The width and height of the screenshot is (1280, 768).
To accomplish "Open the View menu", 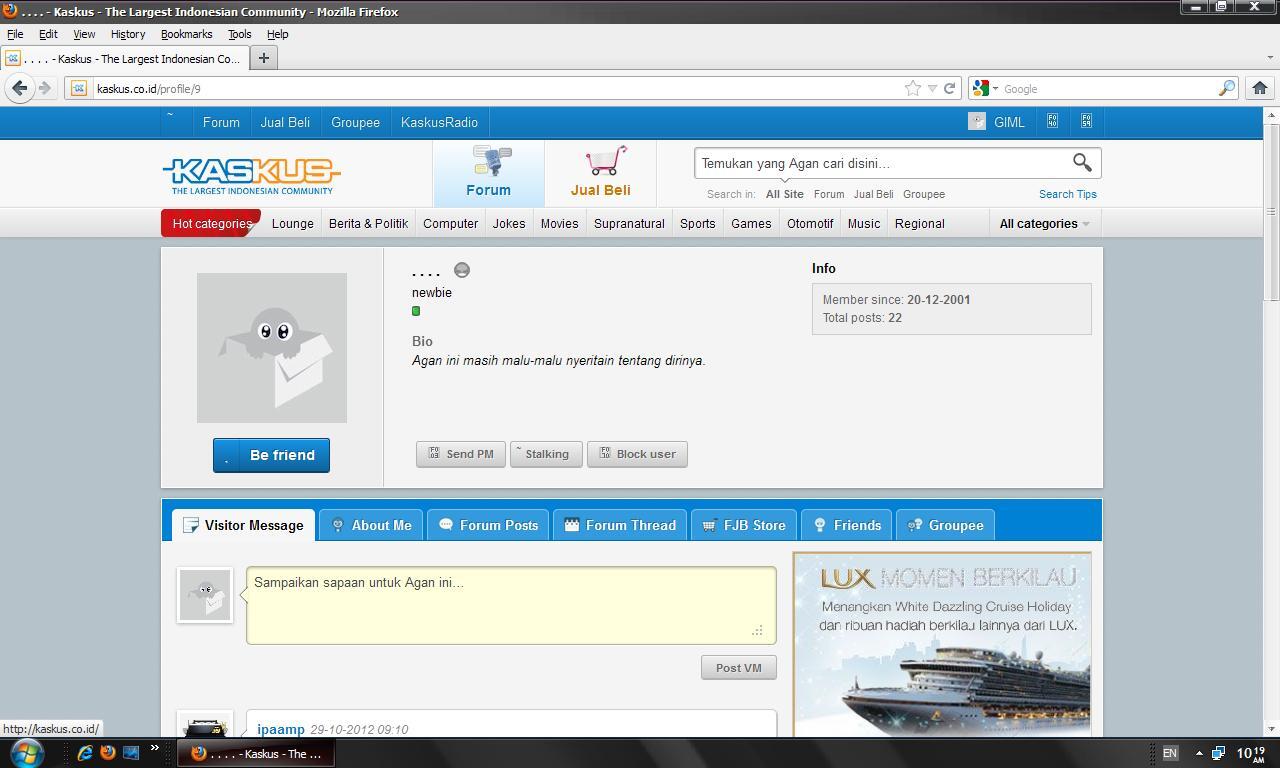I will pyautogui.click(x=84, y=34).
